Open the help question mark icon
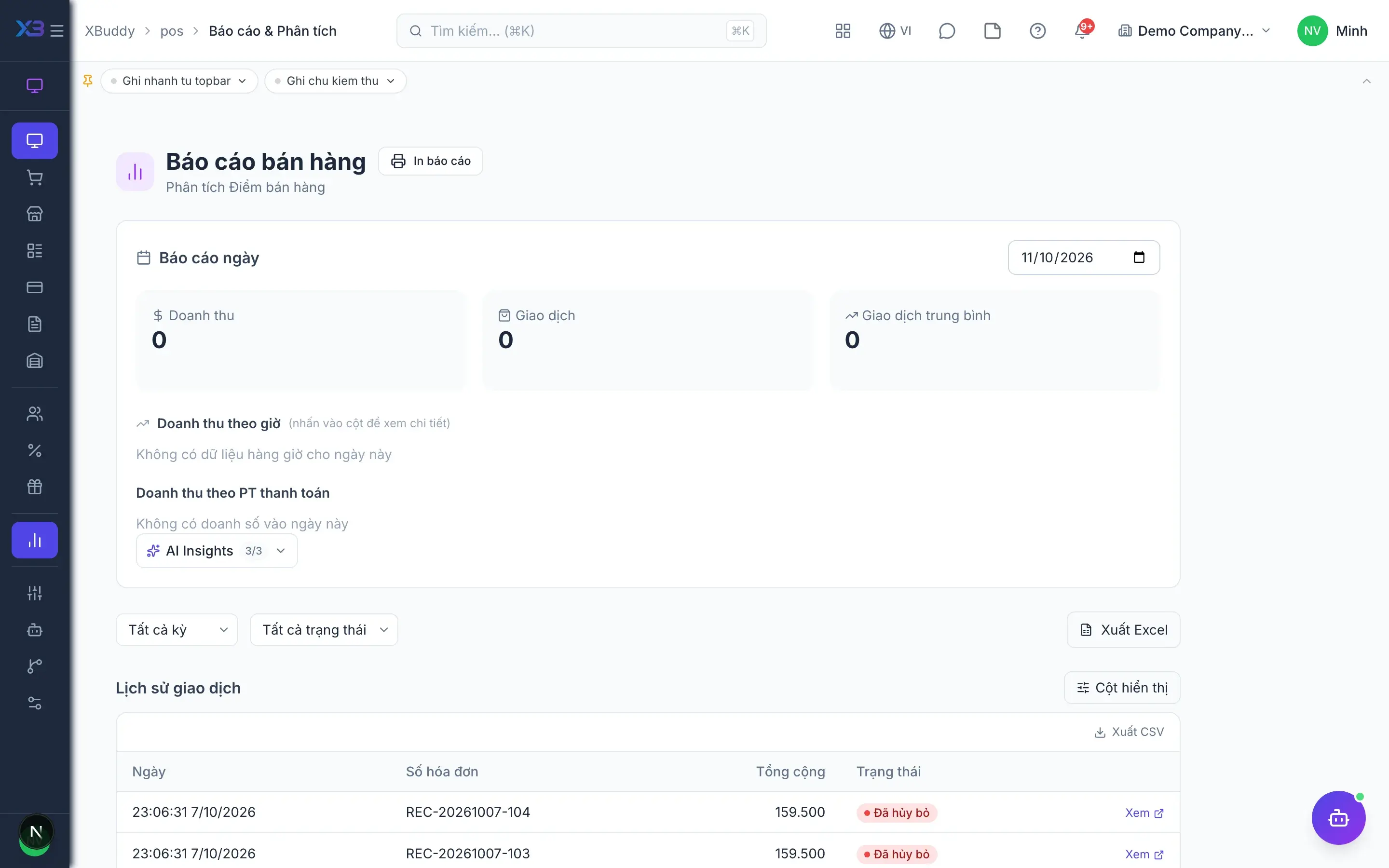 [x=1037, y=30]
